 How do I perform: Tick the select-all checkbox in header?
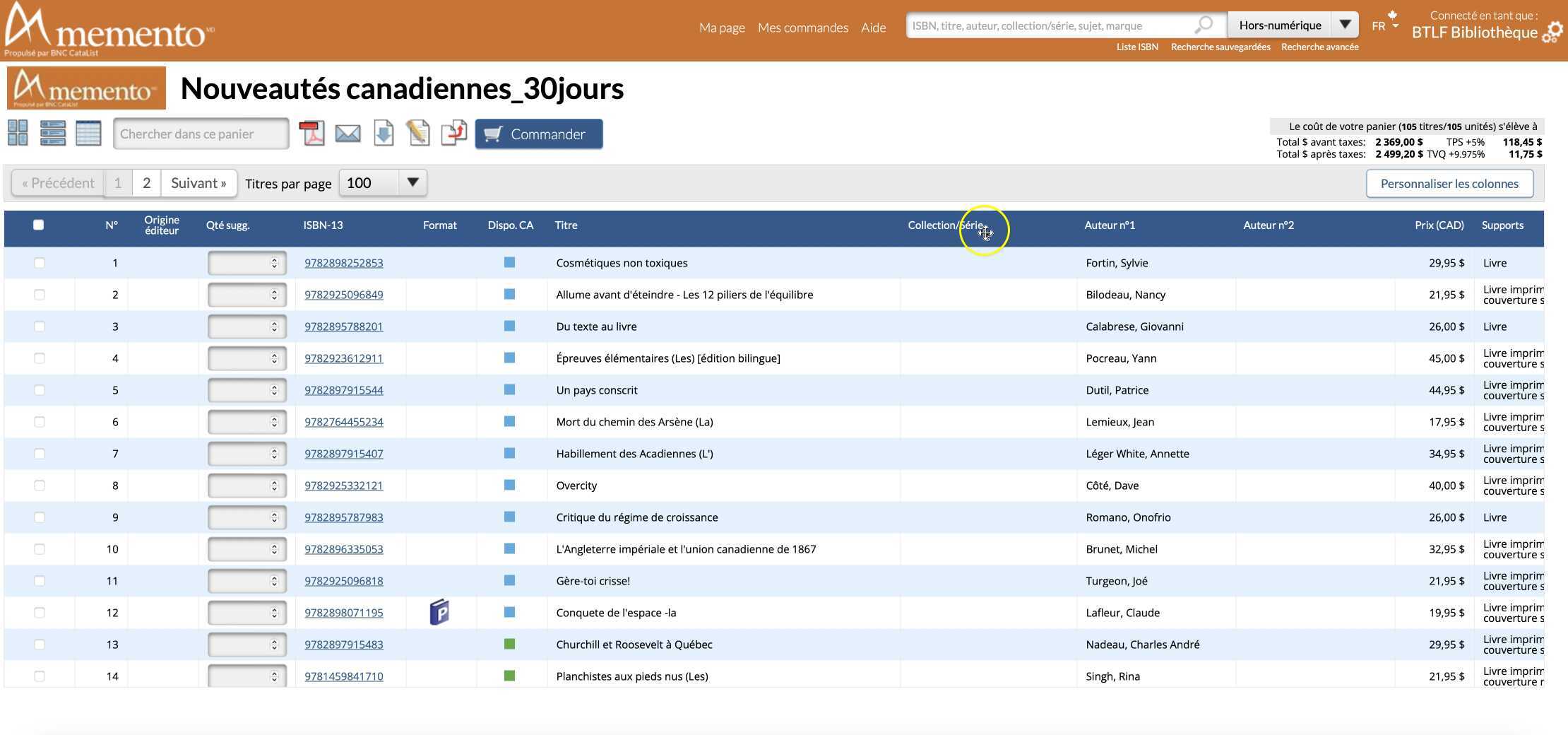[x=39, y=225]
